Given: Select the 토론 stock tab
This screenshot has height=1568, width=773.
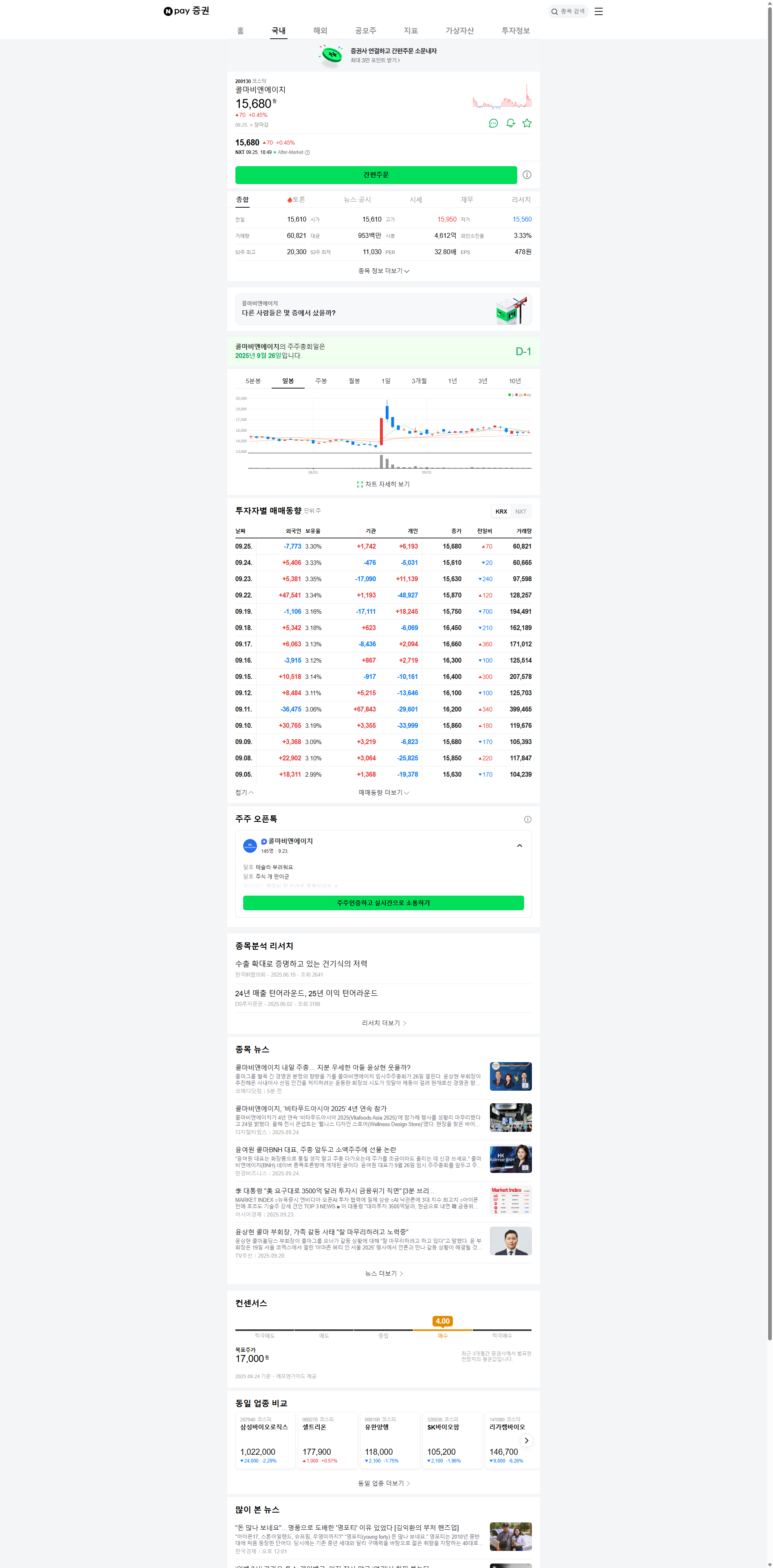Looking at the screenshot, I should tap(296, 200).
